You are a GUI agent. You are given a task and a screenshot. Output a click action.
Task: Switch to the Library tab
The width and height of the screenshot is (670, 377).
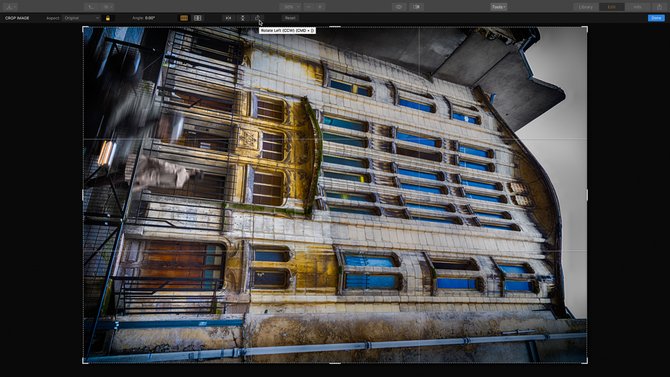click(586, 7)
